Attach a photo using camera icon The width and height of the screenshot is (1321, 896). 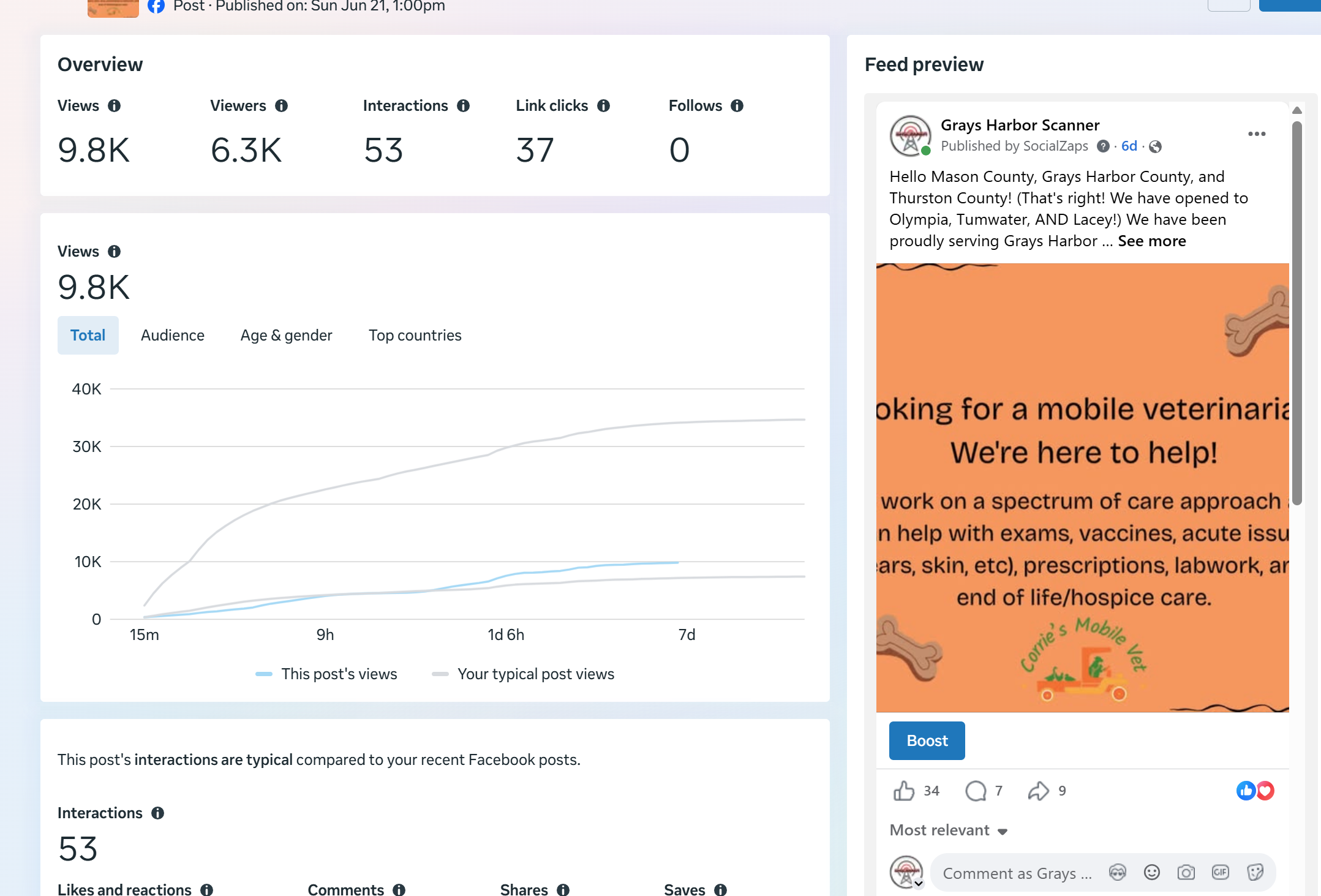pyautogui.click(x=1186, y=873)
